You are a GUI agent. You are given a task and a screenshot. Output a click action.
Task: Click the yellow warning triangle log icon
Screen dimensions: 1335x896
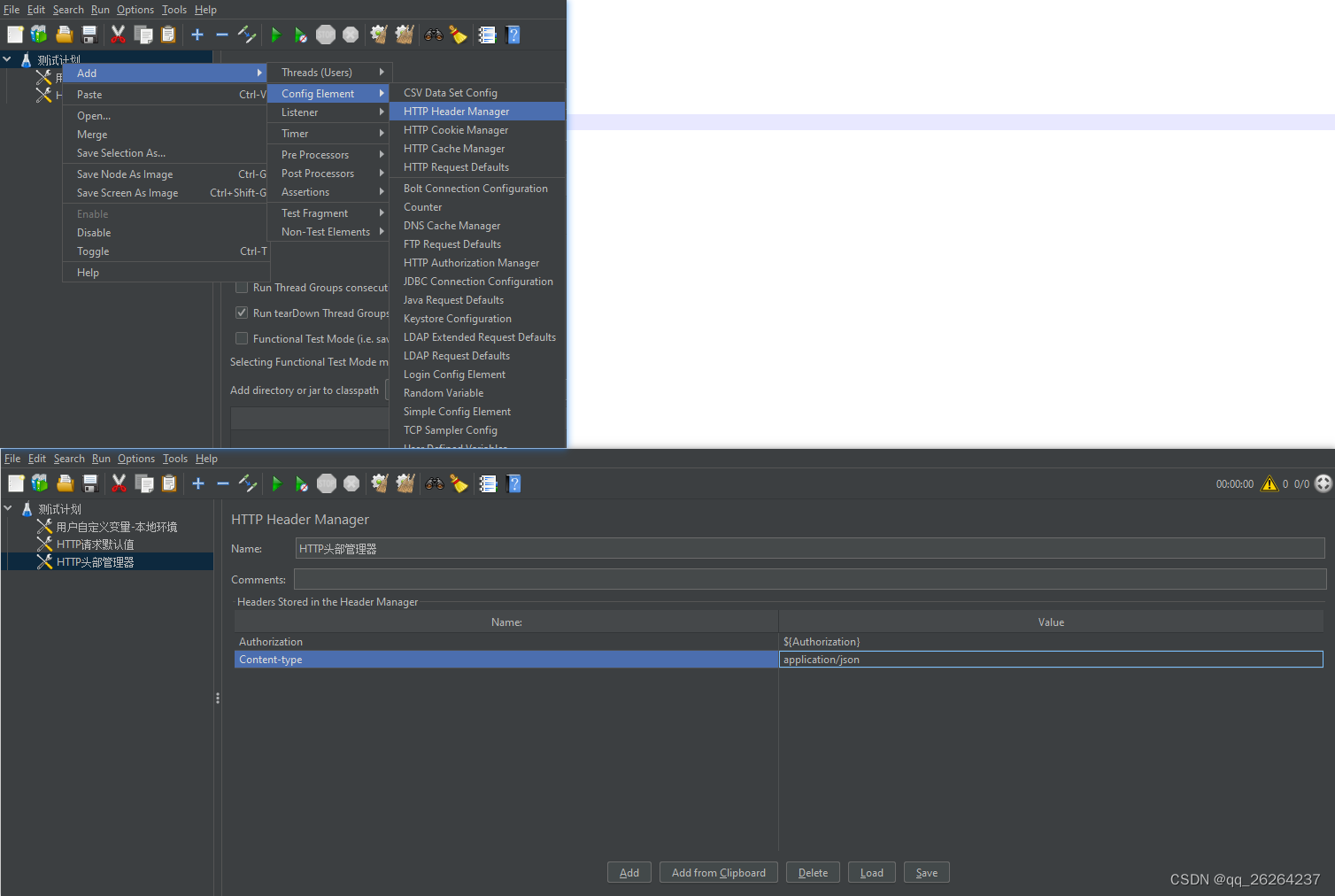(x=1269, y=483)
